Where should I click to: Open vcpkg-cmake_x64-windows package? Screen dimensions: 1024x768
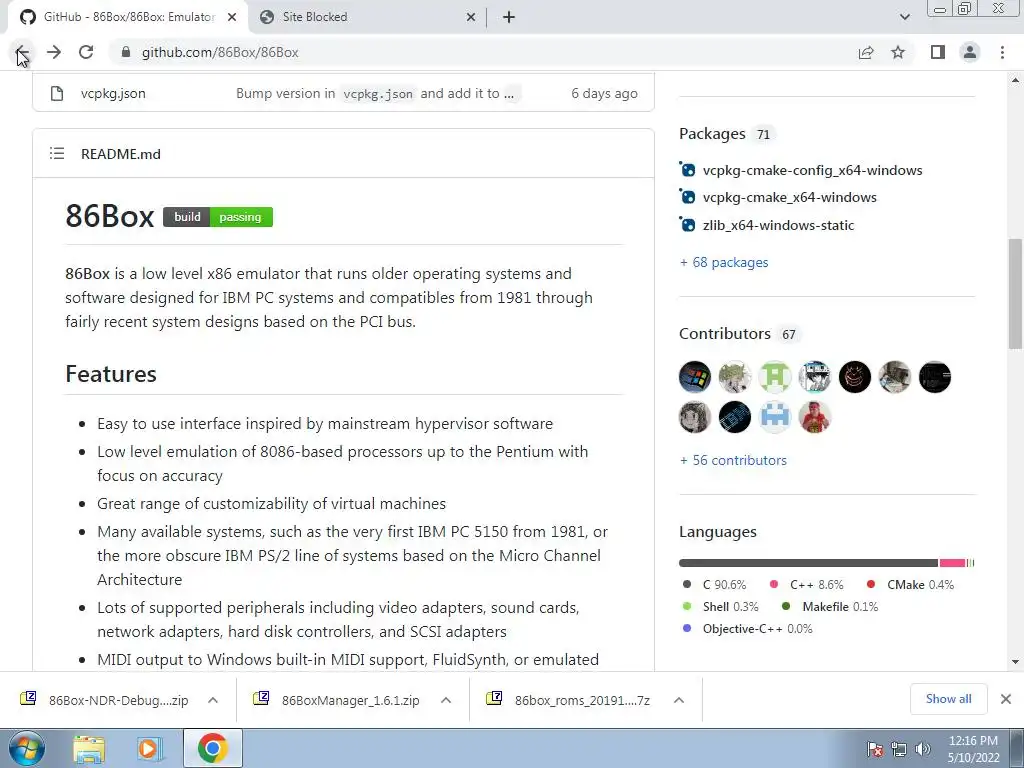790,197
